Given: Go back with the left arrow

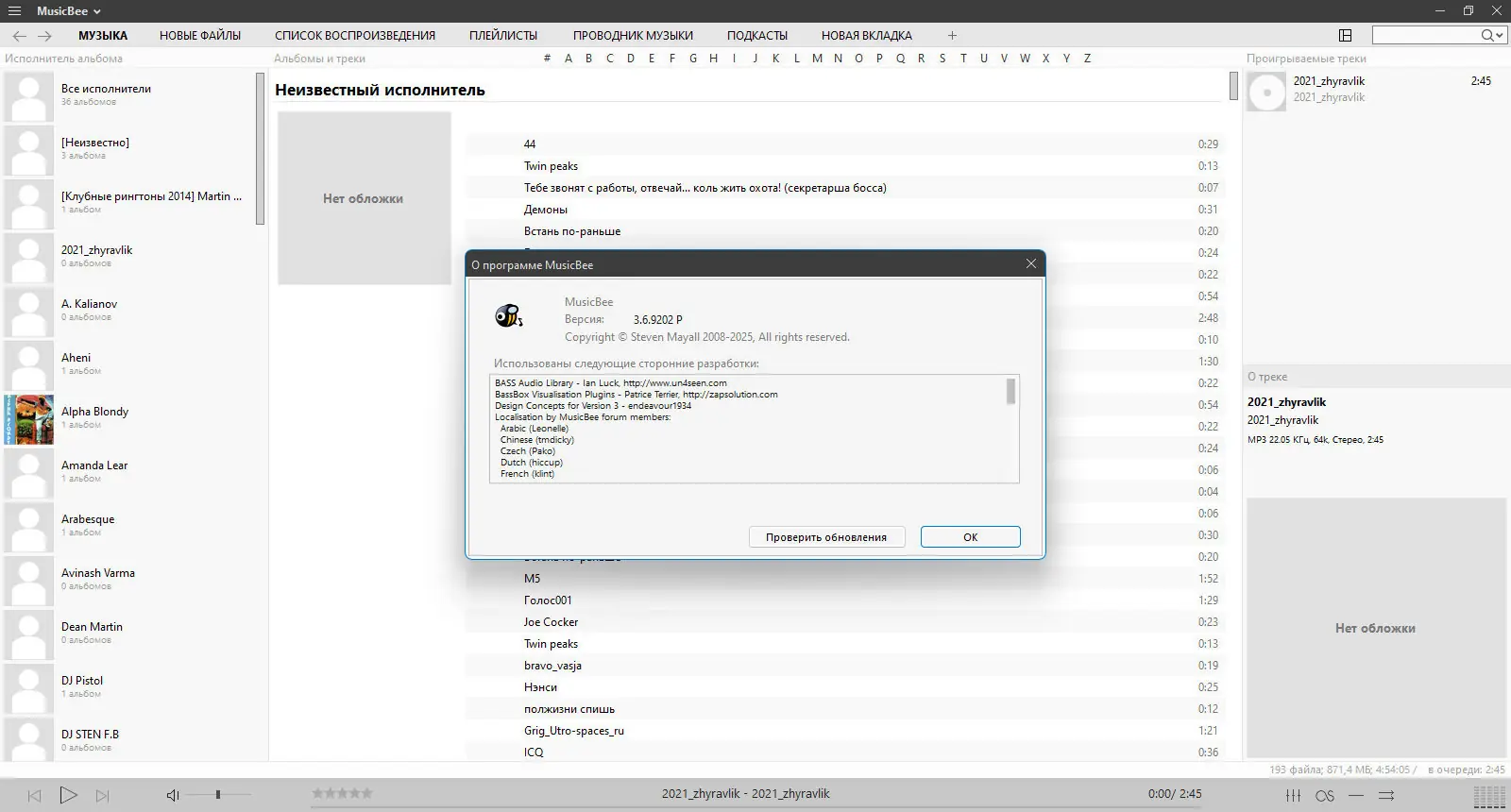Looking at the screenshot, I should tap(19, 36).
